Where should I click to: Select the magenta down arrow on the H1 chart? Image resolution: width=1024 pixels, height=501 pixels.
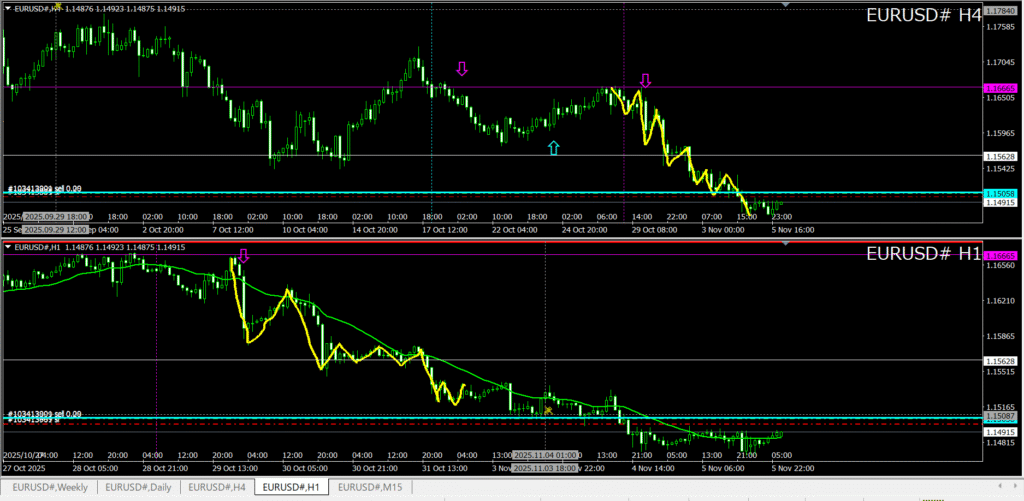pos(242,256)
